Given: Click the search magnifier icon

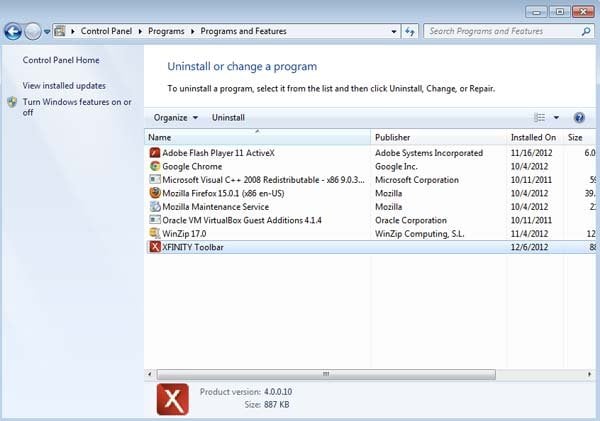Looking at the screenshot, I should pos(586,31).
